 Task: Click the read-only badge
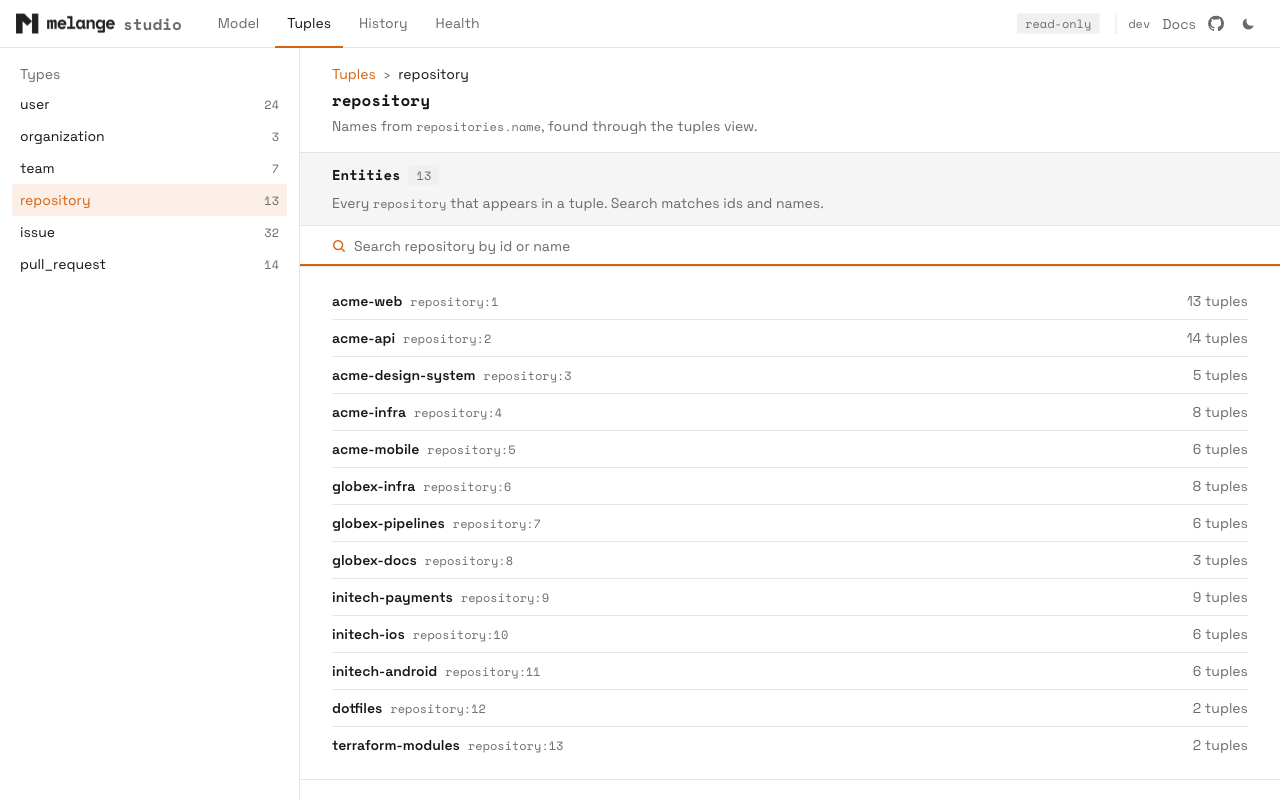click(1058, 24)
